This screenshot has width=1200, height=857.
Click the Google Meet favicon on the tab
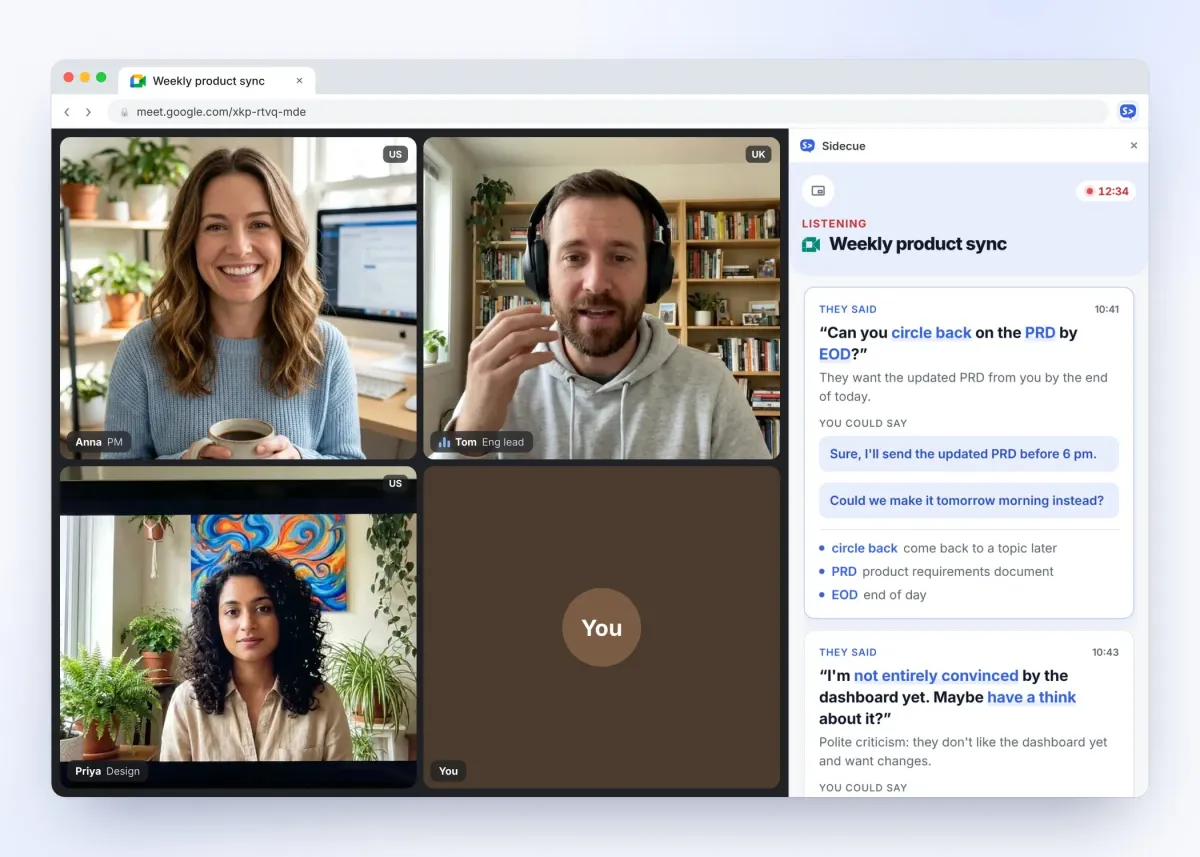tap(138, 81)
